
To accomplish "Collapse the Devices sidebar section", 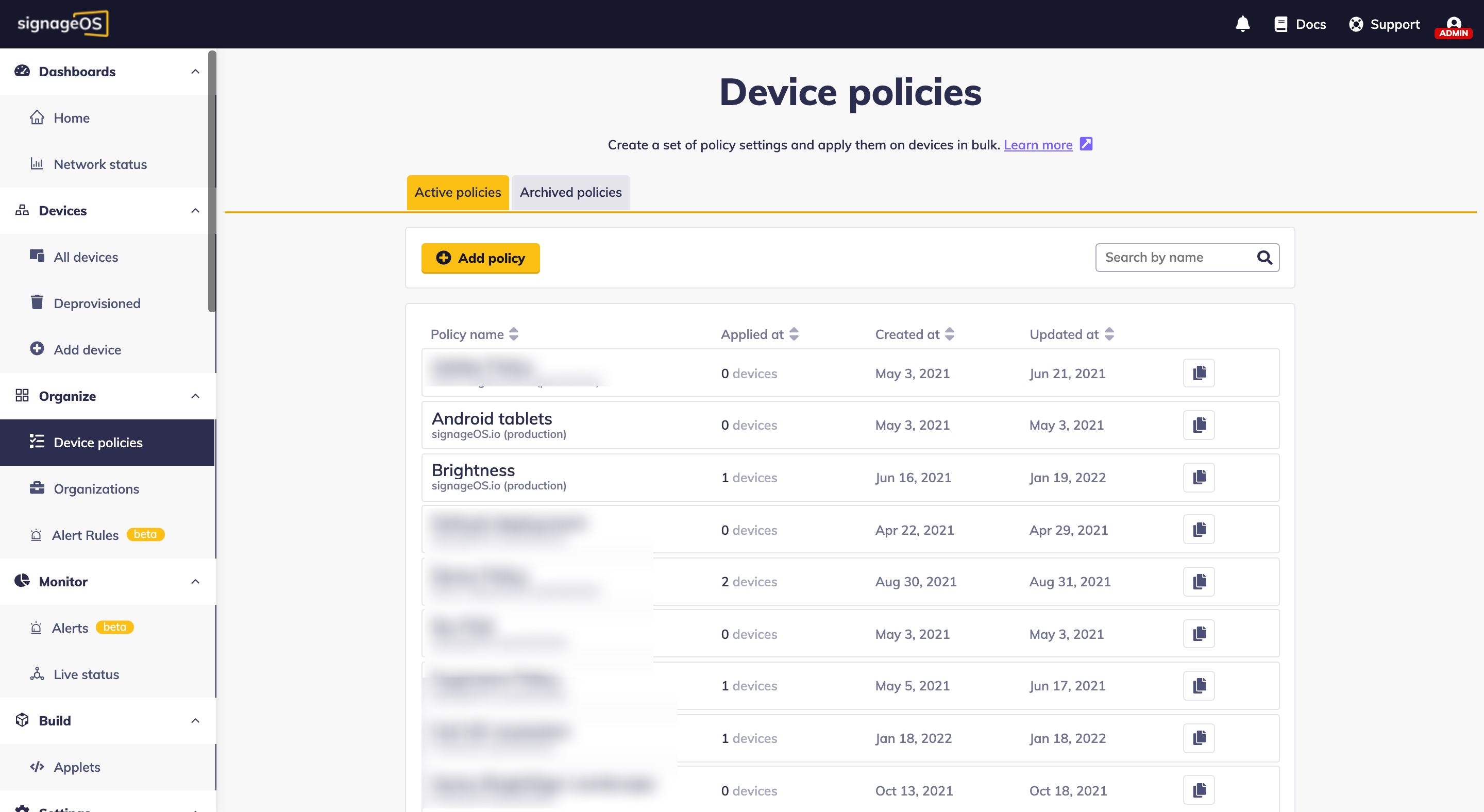I will click(195, 211).
